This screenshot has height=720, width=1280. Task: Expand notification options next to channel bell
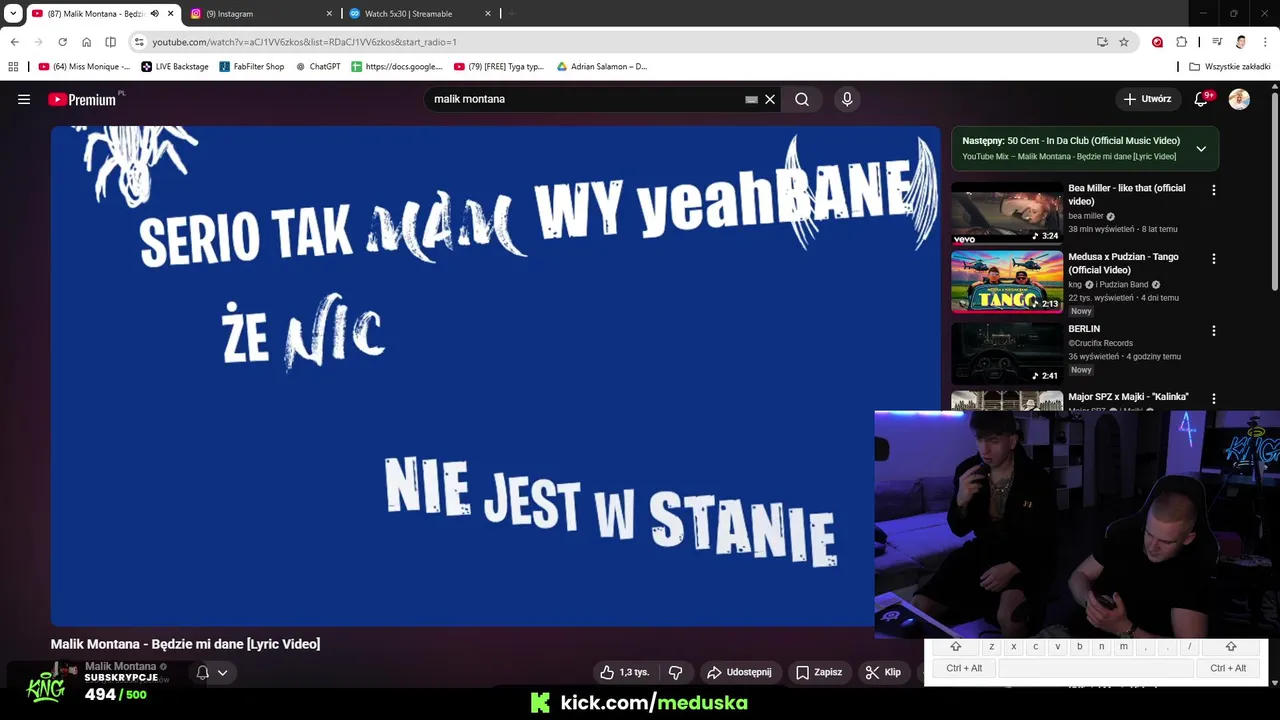(x=223, y=672)
